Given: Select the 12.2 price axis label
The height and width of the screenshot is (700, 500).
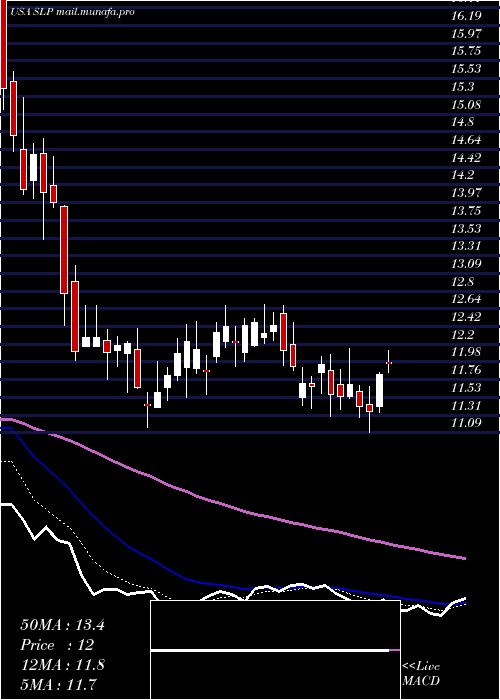Looking at the screenshot, I should (x=463, y=335).
